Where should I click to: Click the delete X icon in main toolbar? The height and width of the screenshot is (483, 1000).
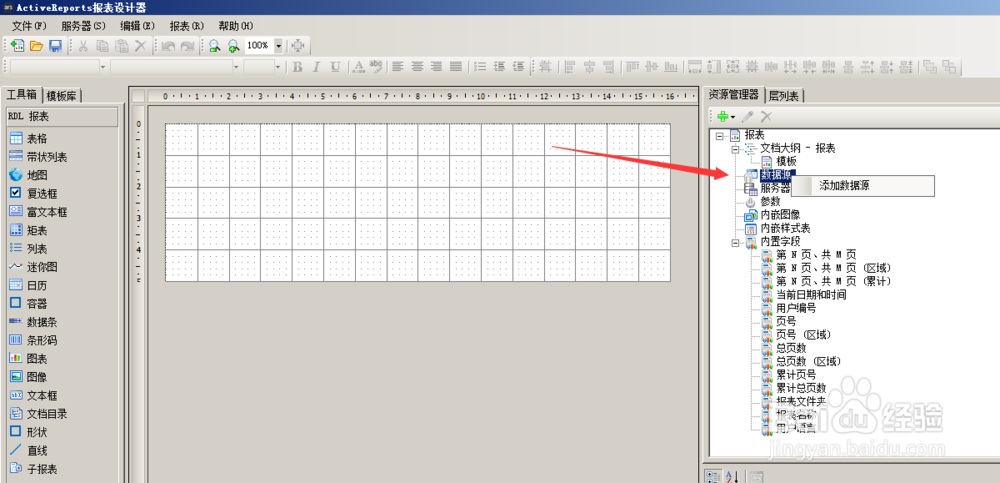click(x=141, y=46)
